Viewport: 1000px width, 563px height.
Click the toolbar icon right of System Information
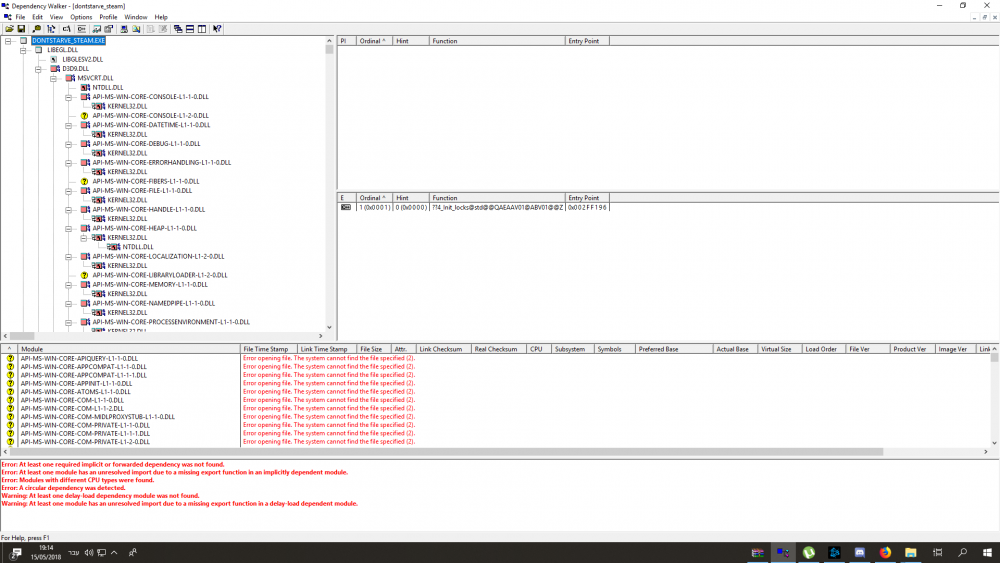[136, 29]
